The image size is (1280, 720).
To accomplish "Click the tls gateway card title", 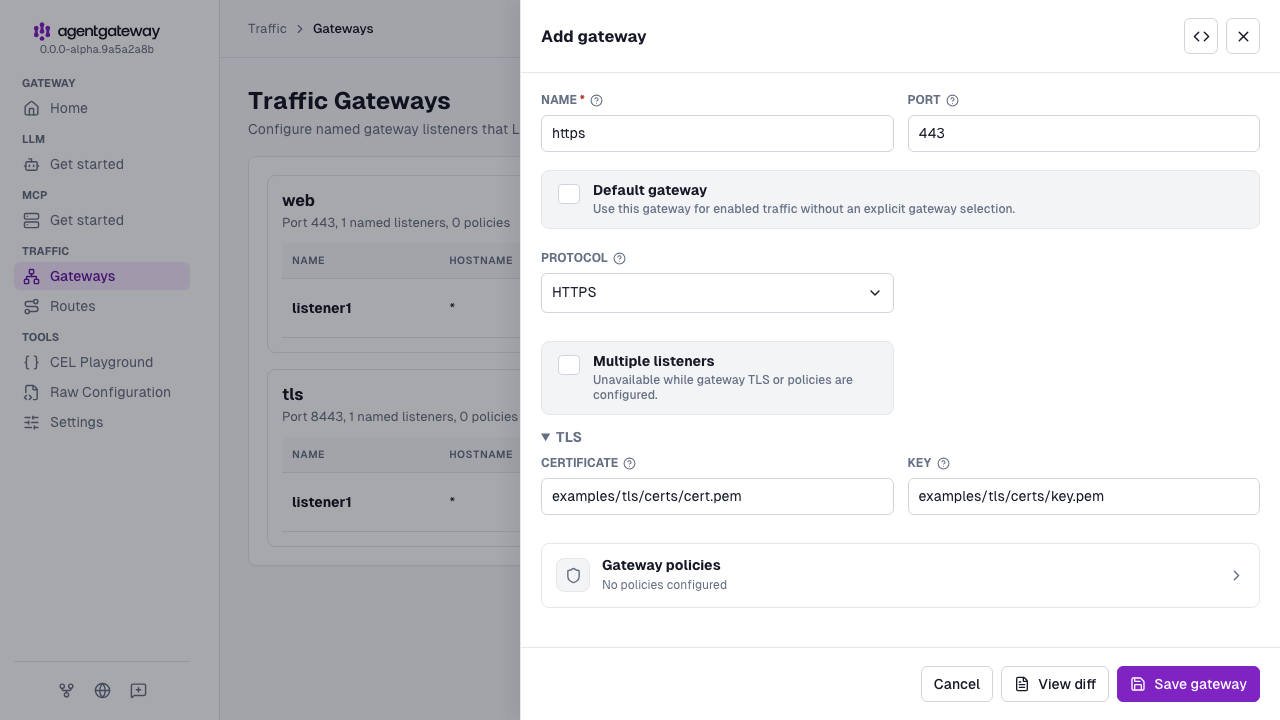I will 292,394.
